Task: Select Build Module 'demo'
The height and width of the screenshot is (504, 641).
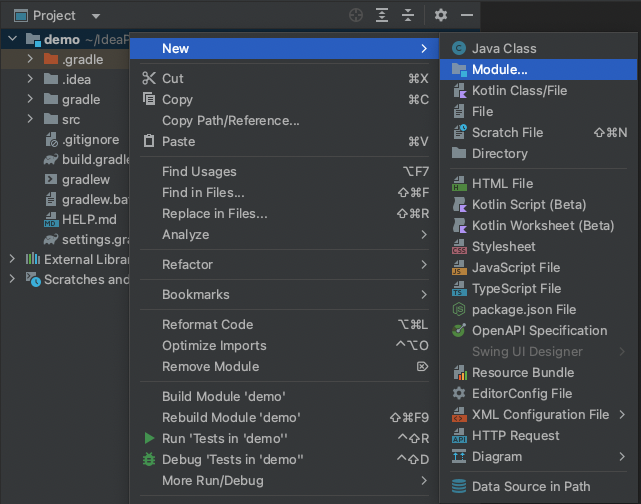Action: coord(285,396)
